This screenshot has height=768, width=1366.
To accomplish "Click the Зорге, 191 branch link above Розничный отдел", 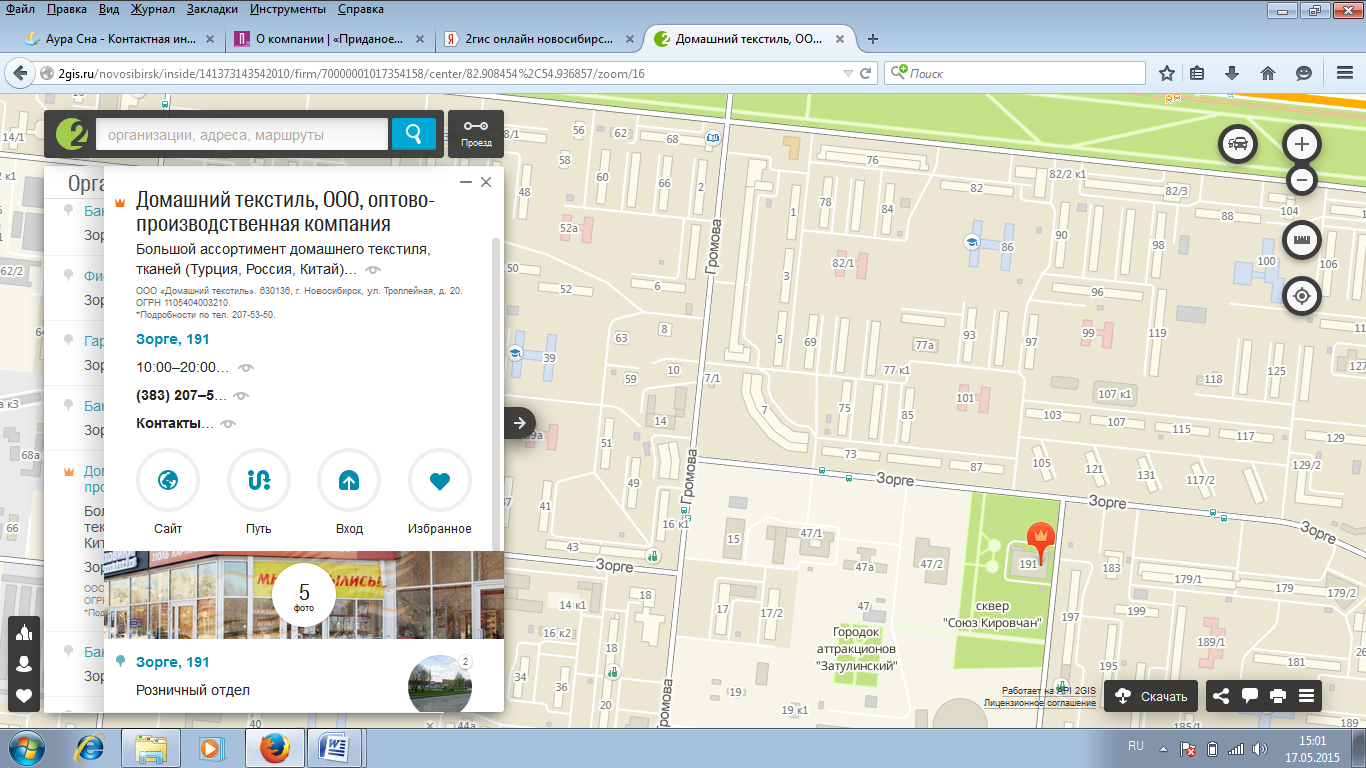I will pos(173,662).
